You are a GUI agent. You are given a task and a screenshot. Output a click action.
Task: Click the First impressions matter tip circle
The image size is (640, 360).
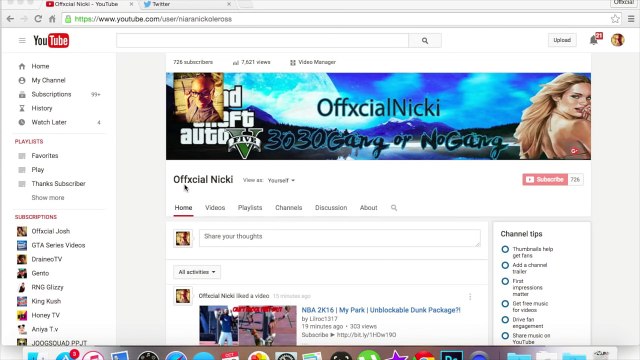(505, 281)
